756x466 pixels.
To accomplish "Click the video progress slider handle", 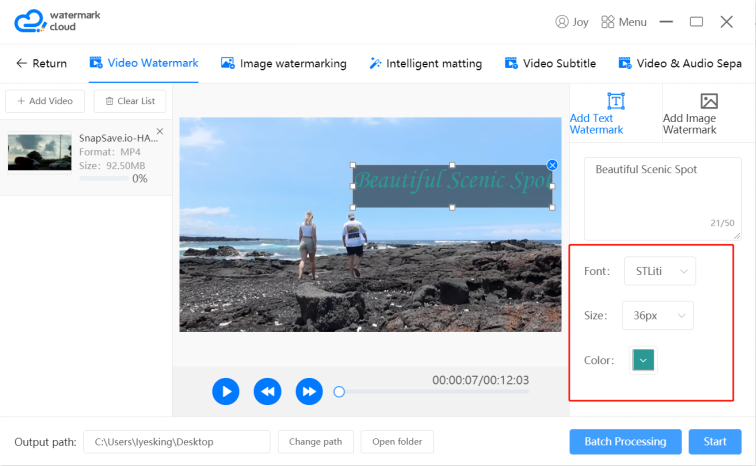I will pos(339,392).
